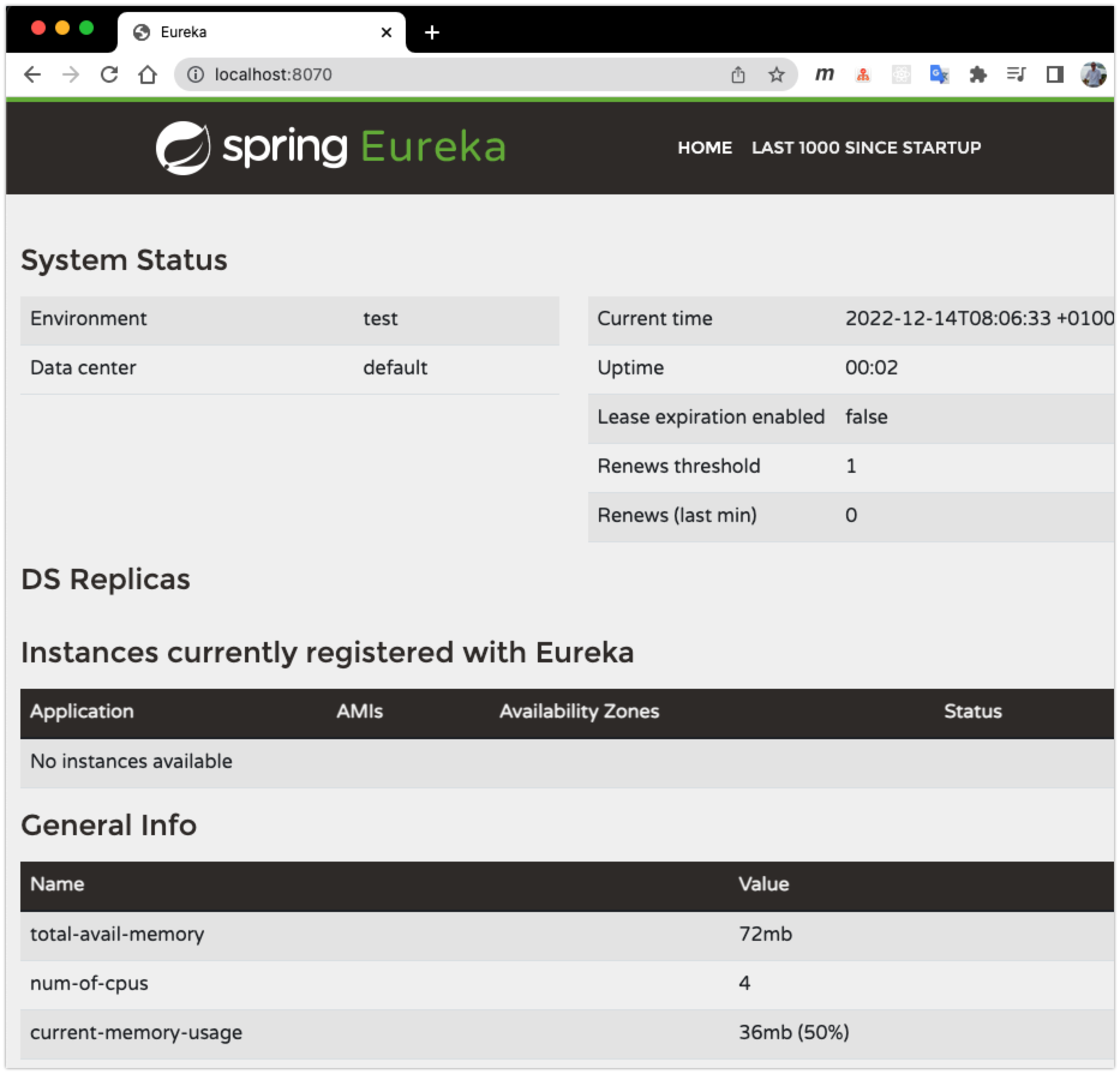Click the Uptime value 00:02
This screenshot has height=1074, width=1120.
(x=872, y=368)
